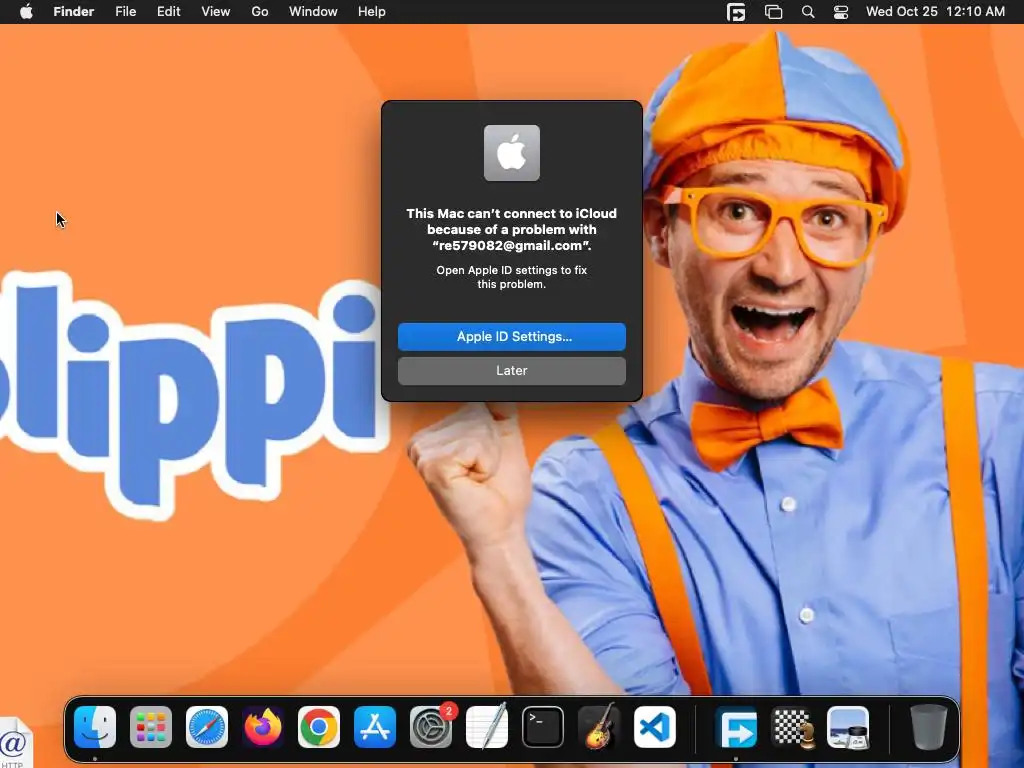Open Finder from the Dock
Screen dimensions: 1024x768
95,727
